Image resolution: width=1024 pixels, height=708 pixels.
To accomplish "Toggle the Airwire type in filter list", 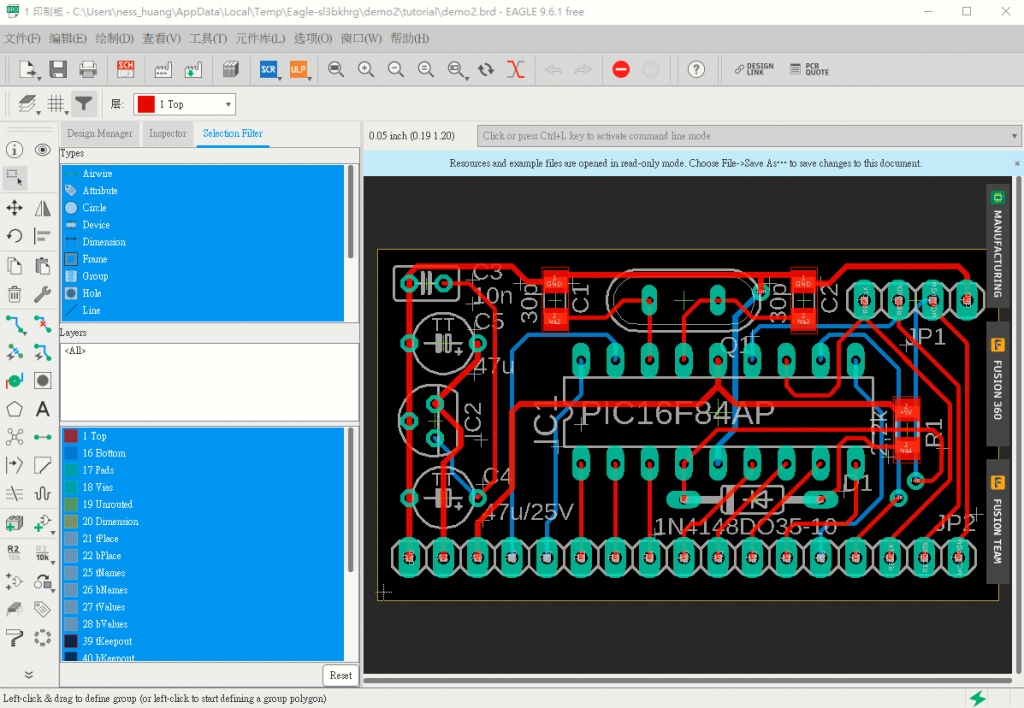I will point(98,174).
